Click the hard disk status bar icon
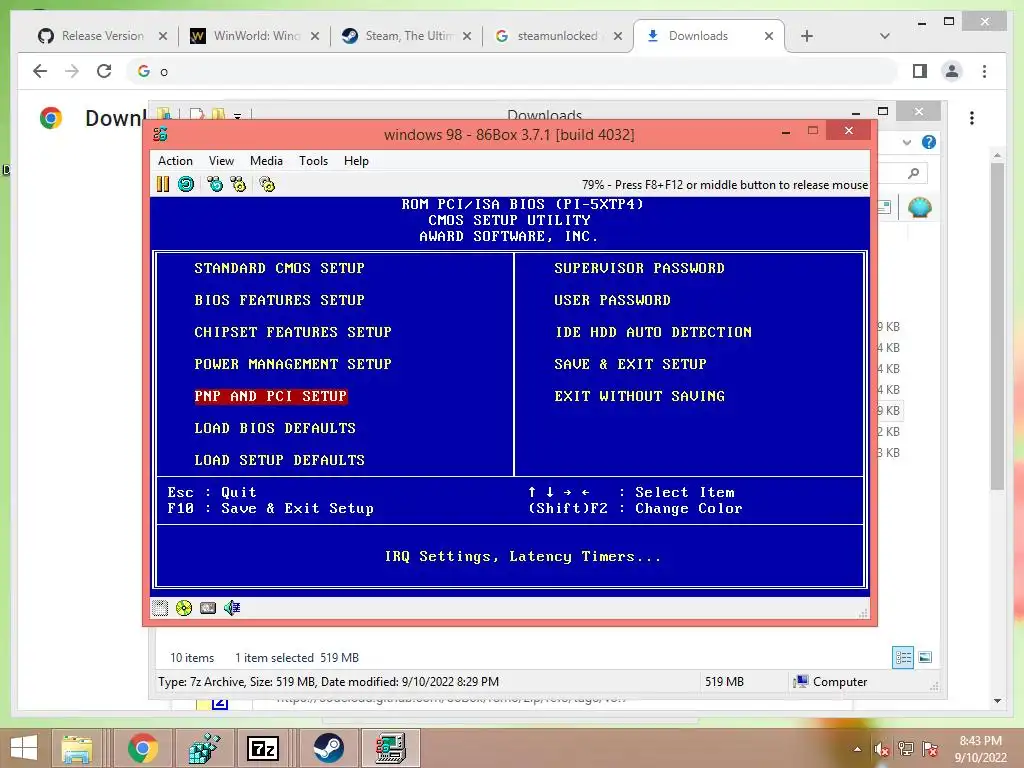The height and width of the screenshot is (768, 1024). tap(208, 608)
